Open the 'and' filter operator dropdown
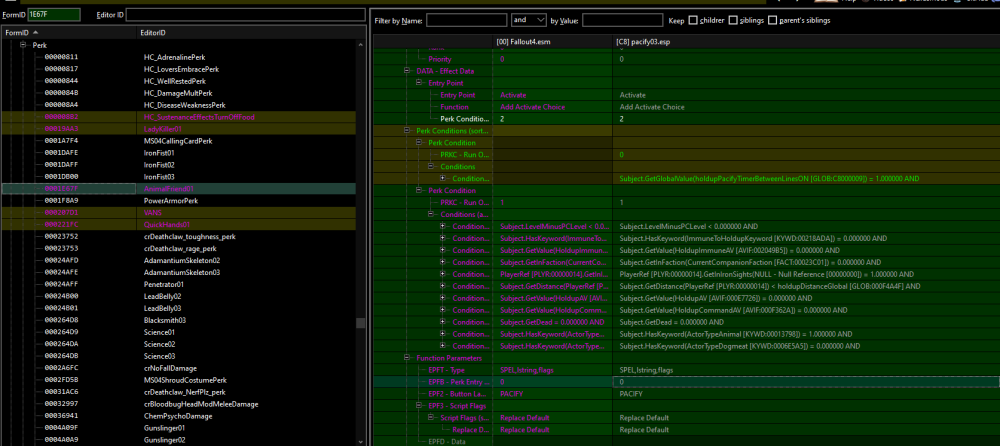The height and width of the screenshot is (446, 1000). tap(529, 20)
